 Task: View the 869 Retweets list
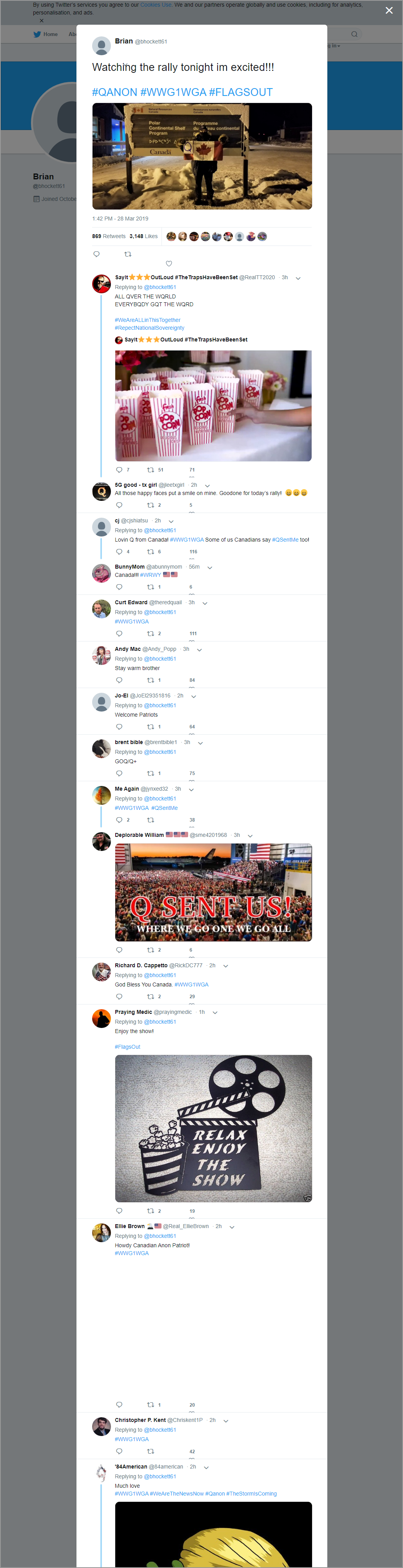pyautogui.click(x=109, y=236)
